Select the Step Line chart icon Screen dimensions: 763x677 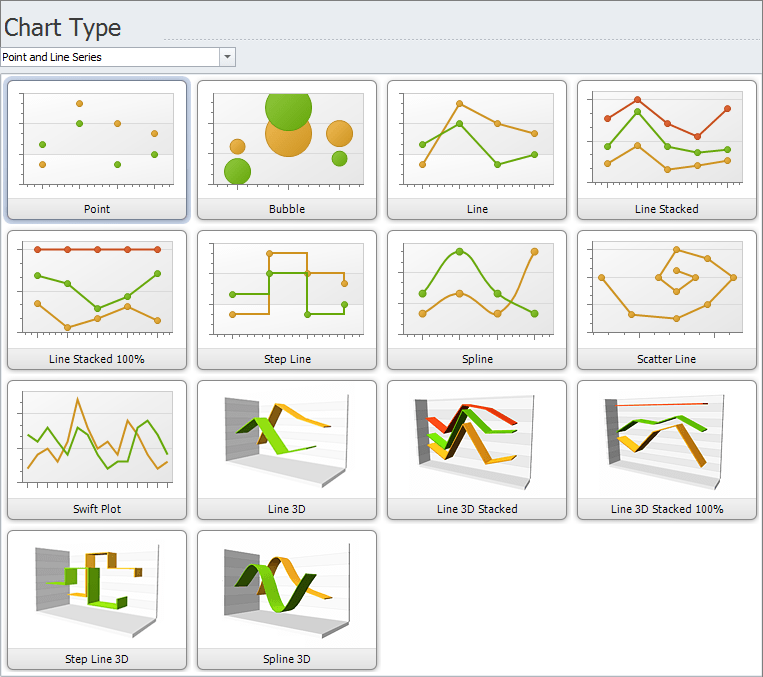(287, 289)
